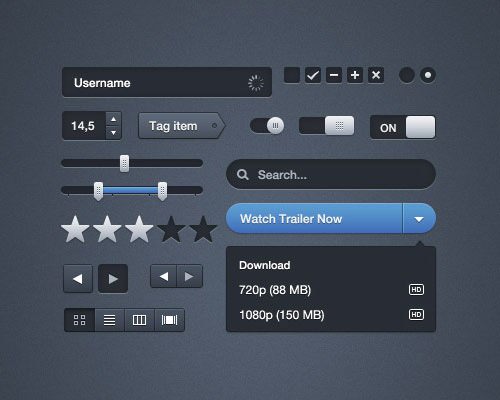This screenshot has height=400, width=500.
Task: Uncheck the checked checkbox
Action: pos(313,75)
